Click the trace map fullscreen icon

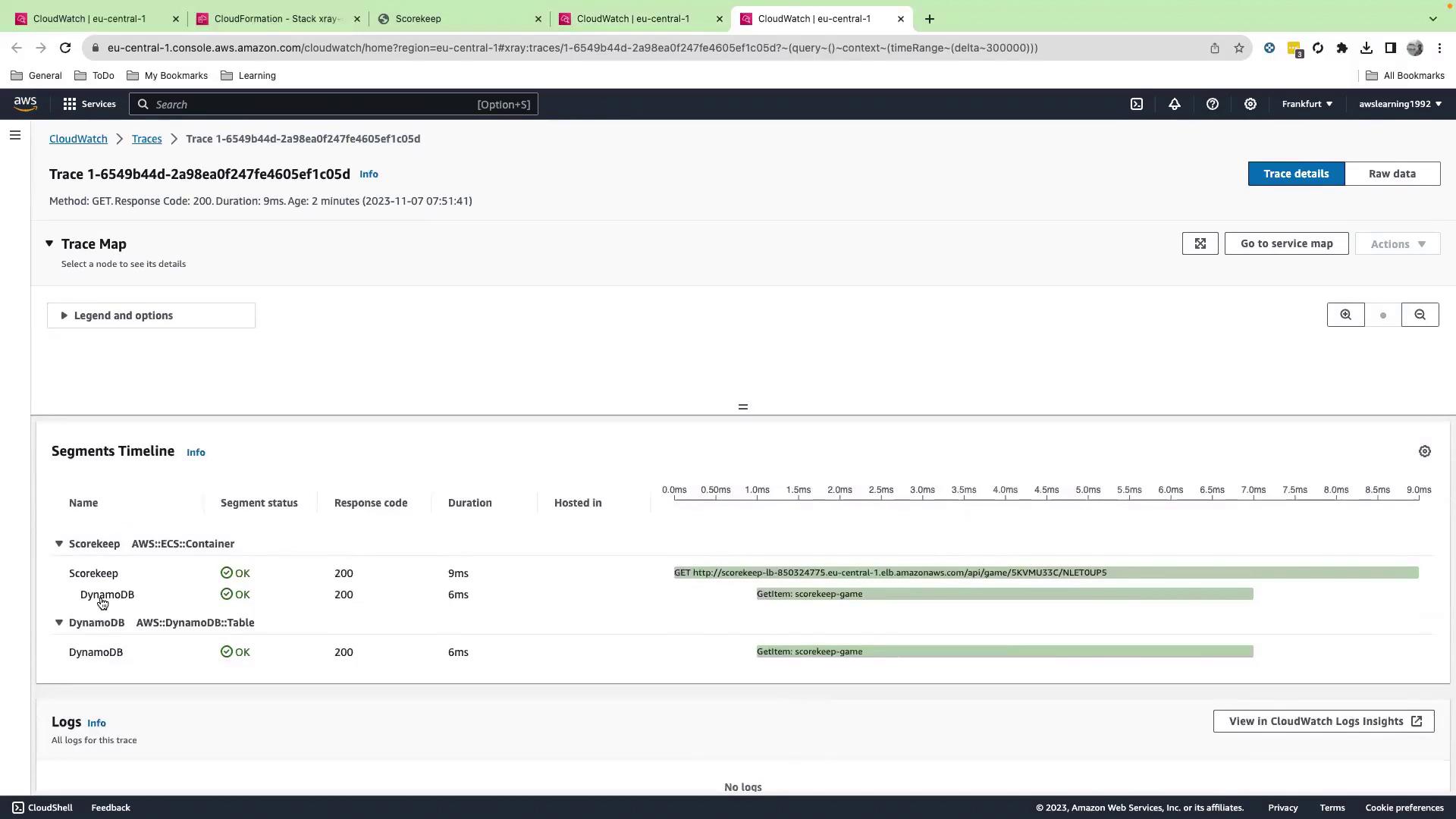click(x=1200, y=244)
